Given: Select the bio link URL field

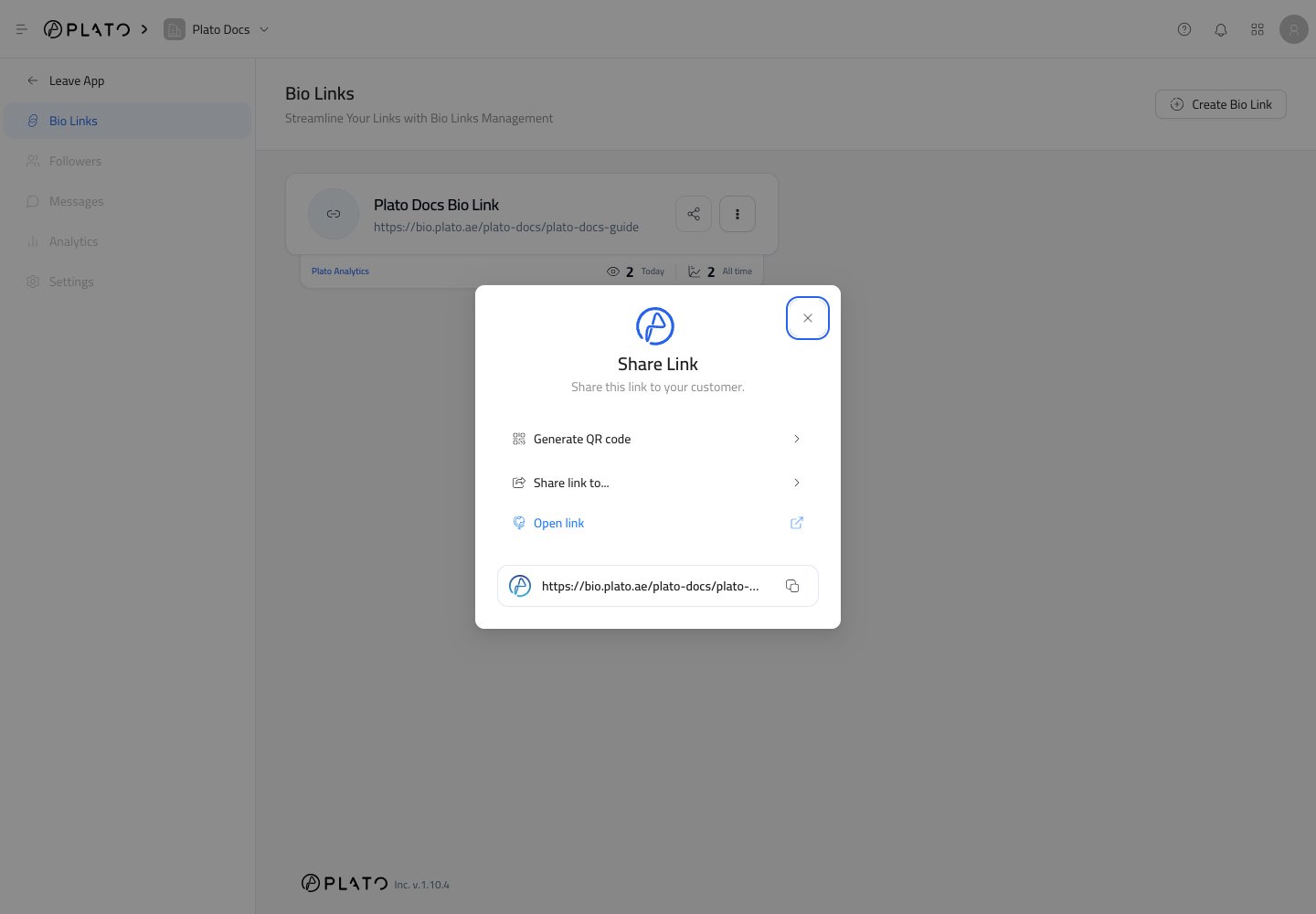Looking at the screenshot, I should (658, 586).
